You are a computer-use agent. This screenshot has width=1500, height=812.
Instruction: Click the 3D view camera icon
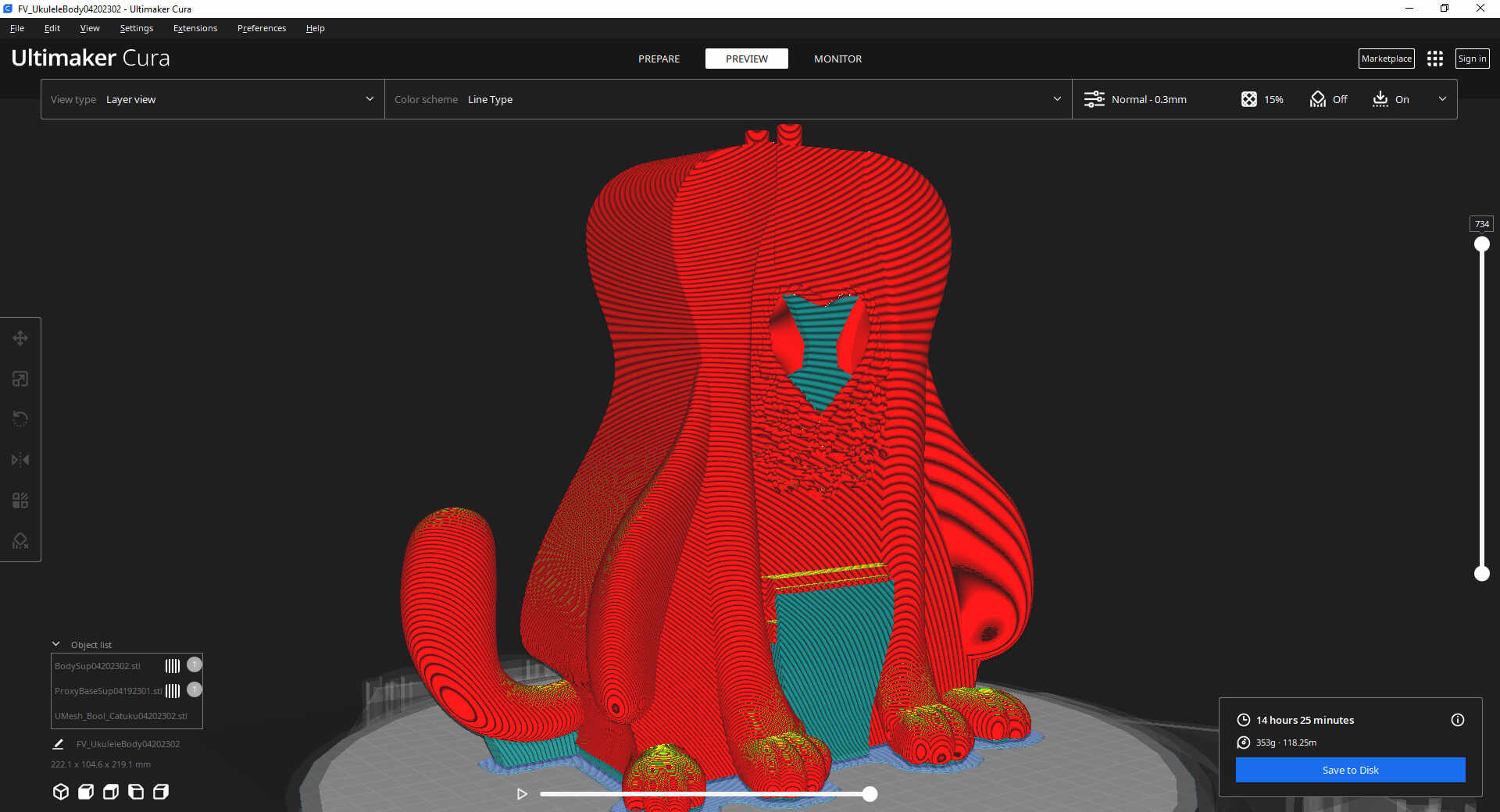point(61,792)
